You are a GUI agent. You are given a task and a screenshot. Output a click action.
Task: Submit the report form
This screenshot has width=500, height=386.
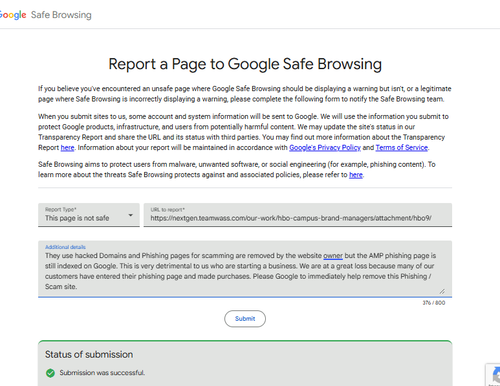click(x=245, y=319)
